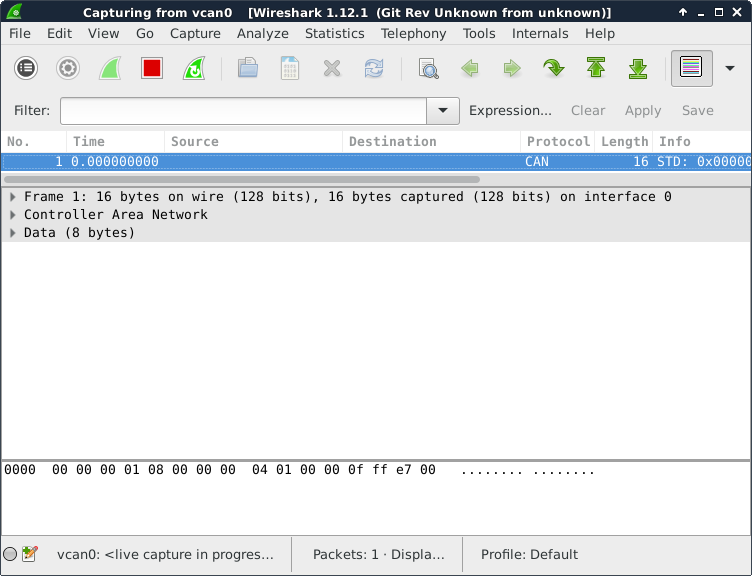Image resolution: width=752 pixels, height=576 pixels.
Task: Open the Expression... filter builder
Action: tap(510, 111)
